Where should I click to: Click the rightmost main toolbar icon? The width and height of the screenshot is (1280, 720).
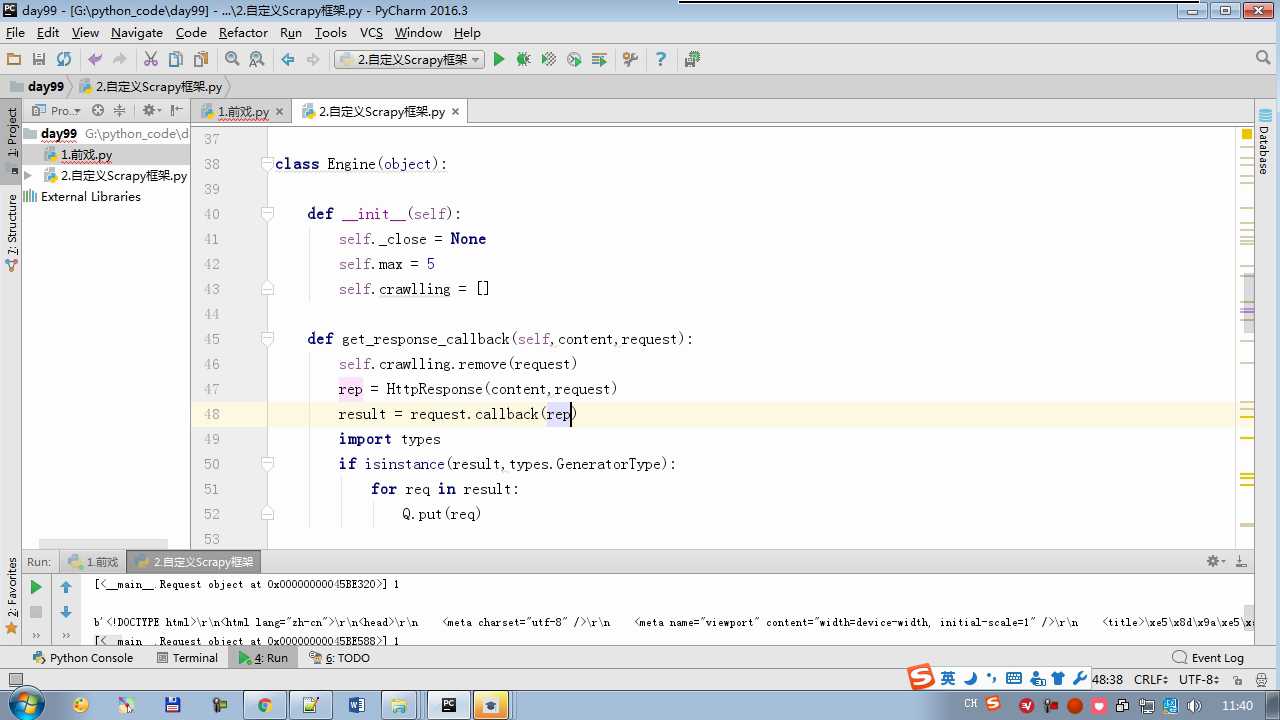click(692, 60)
